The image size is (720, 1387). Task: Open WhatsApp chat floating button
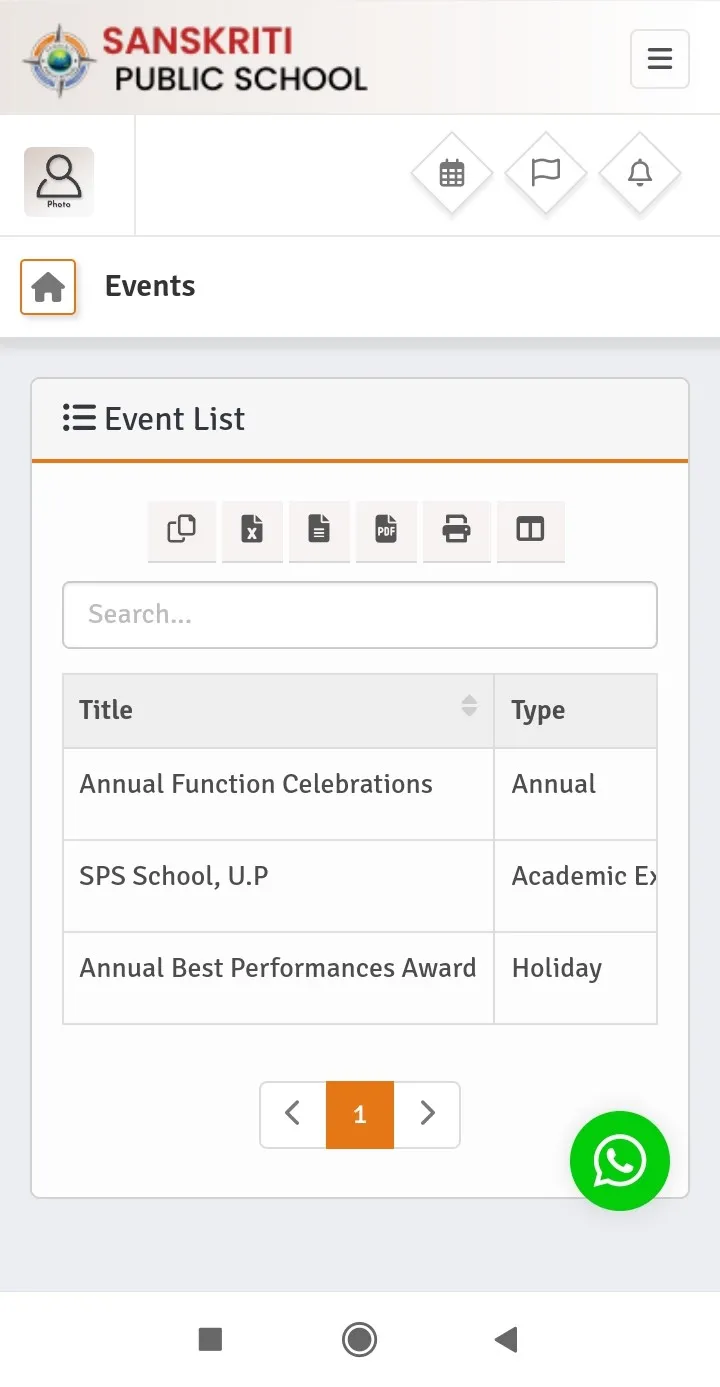tap(620, 1160)
